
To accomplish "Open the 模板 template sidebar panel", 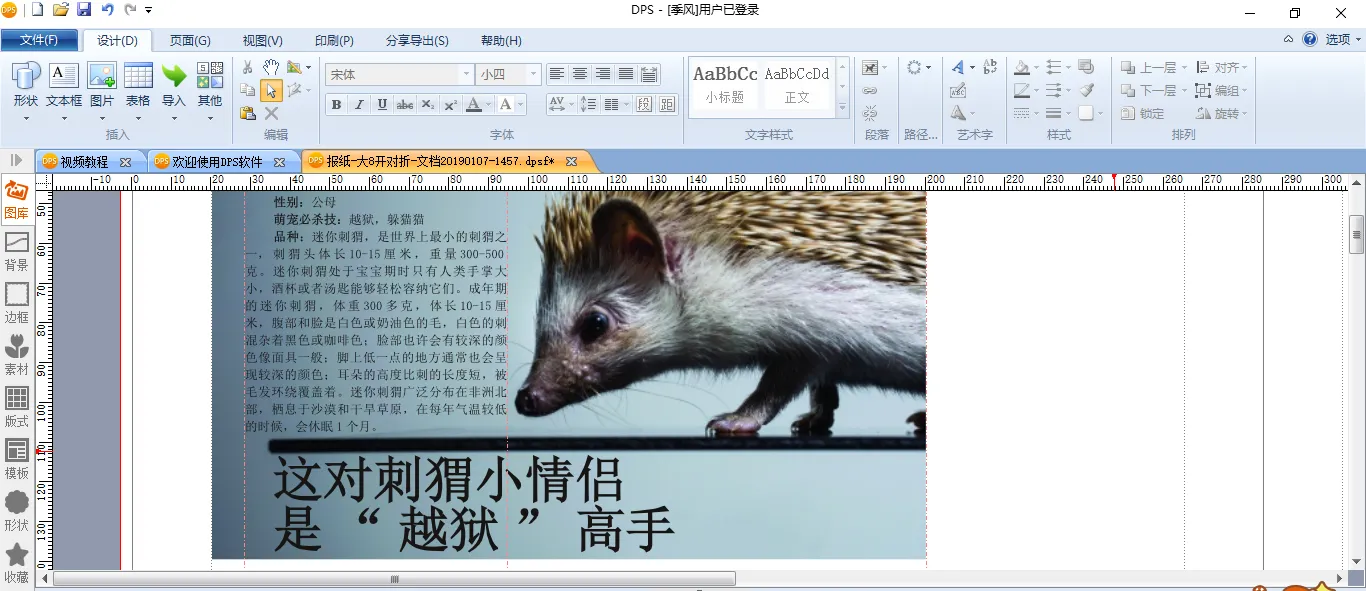I will [x=16, y=459].
